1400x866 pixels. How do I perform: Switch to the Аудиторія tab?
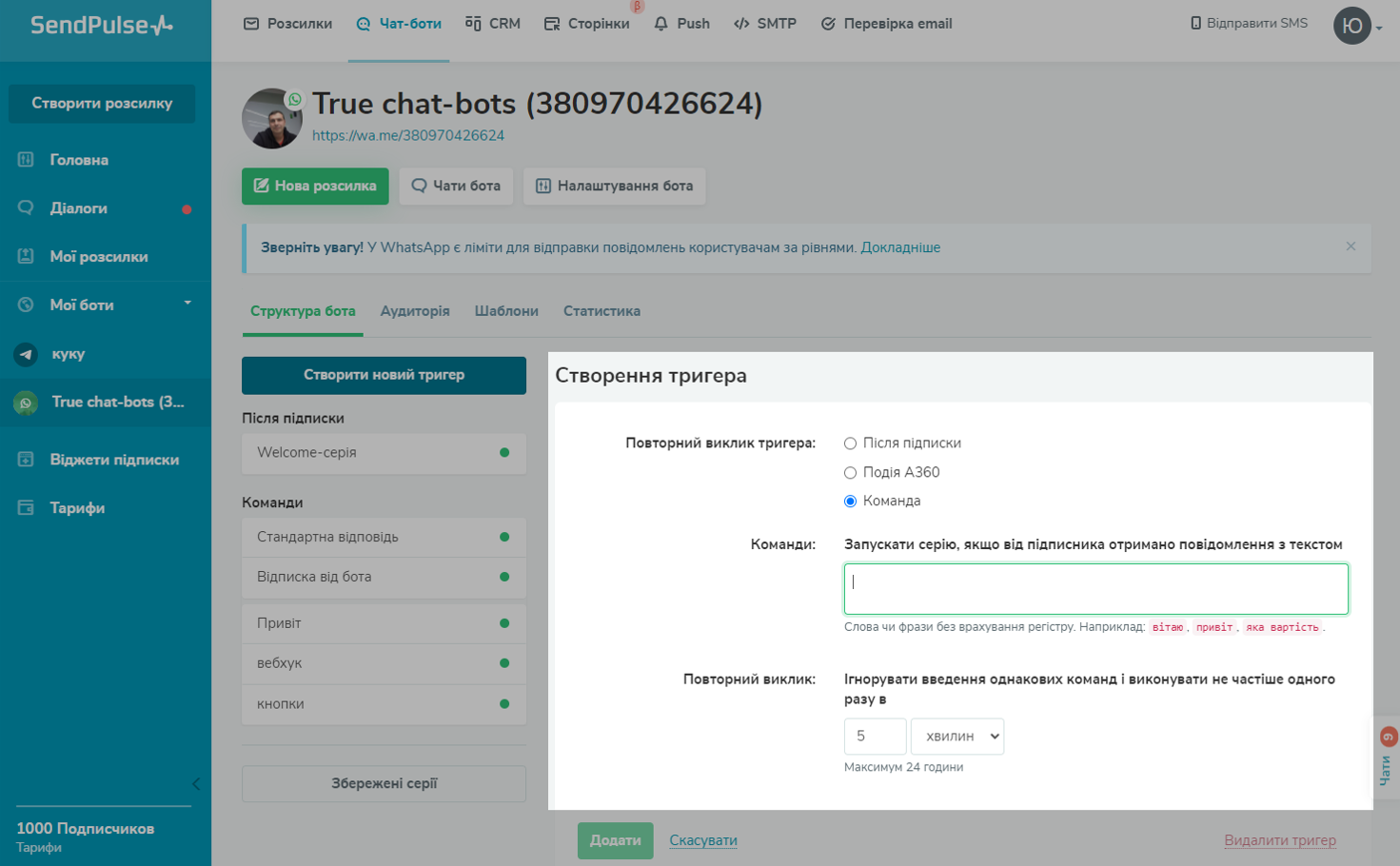(x=415, y=311)
